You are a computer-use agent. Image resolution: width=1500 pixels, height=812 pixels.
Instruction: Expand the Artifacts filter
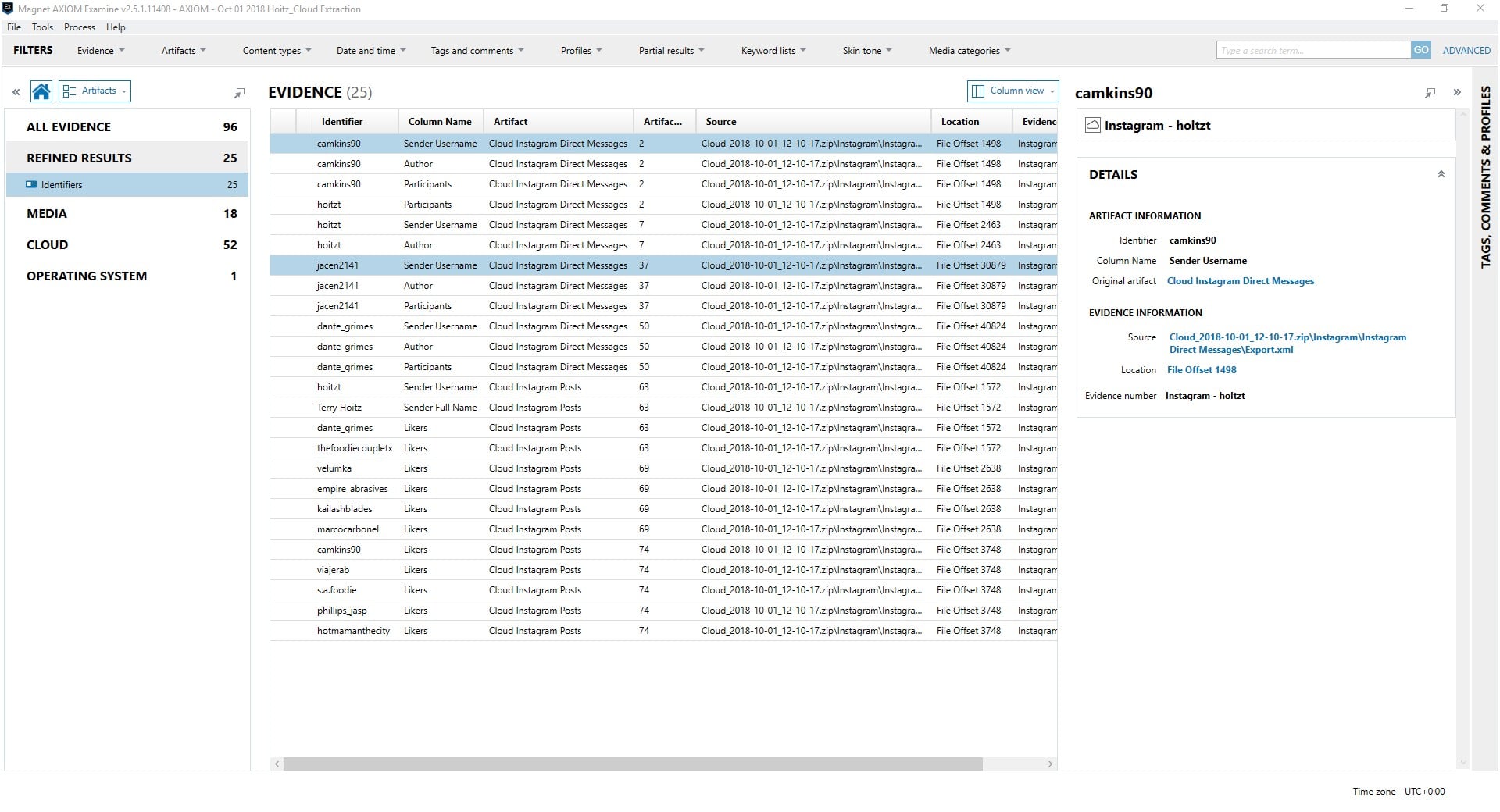pyautogui.click(x=184, y=51)
